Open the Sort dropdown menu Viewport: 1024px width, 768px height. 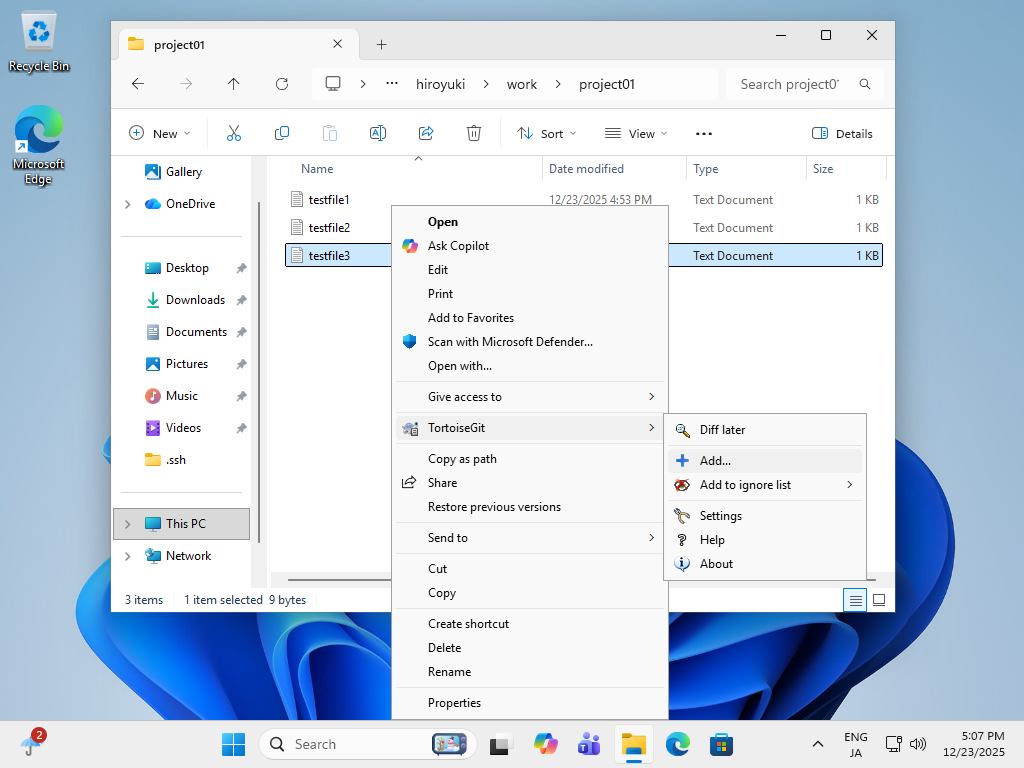546,133
